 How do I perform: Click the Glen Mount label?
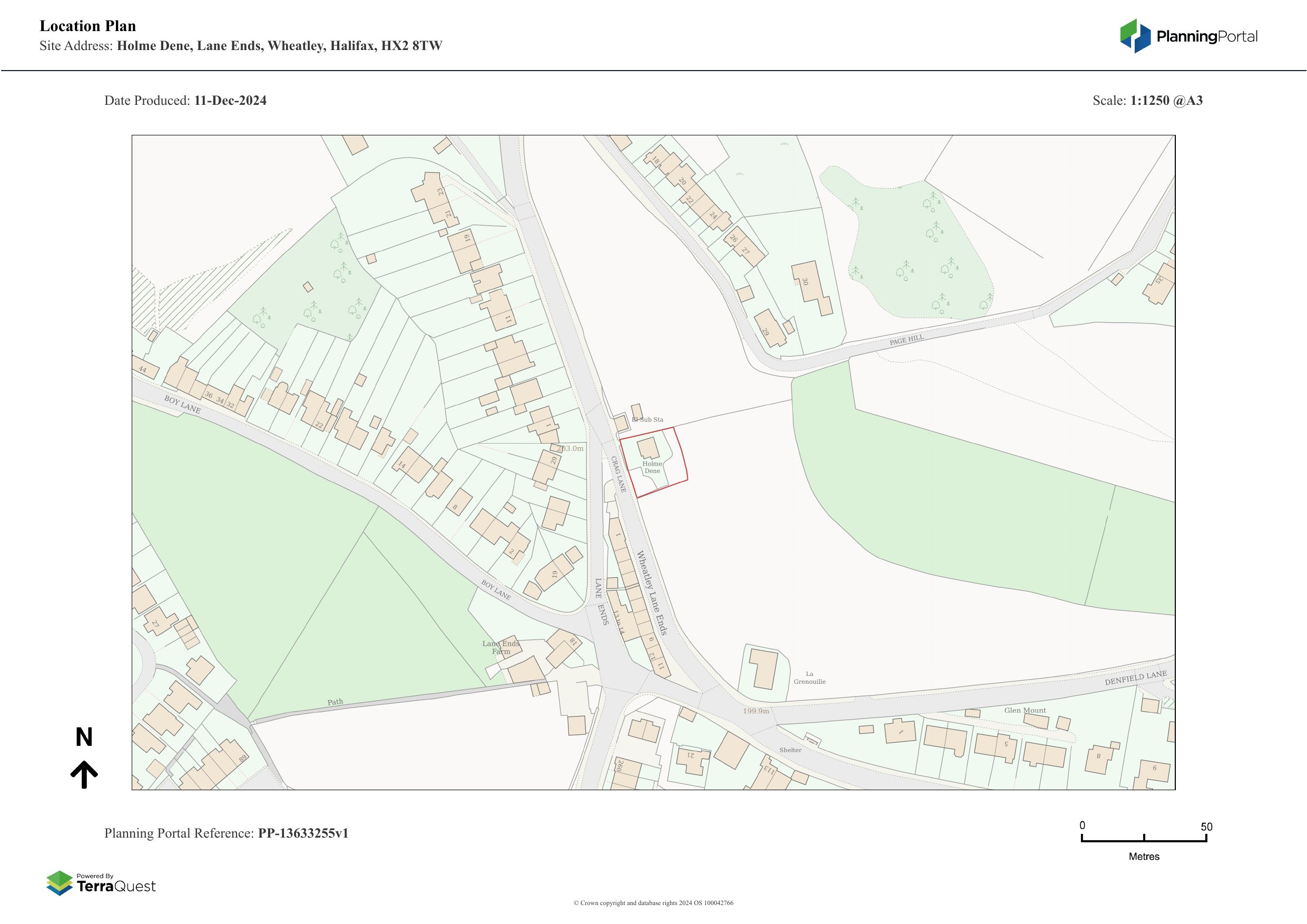[x=1025, y=710]
